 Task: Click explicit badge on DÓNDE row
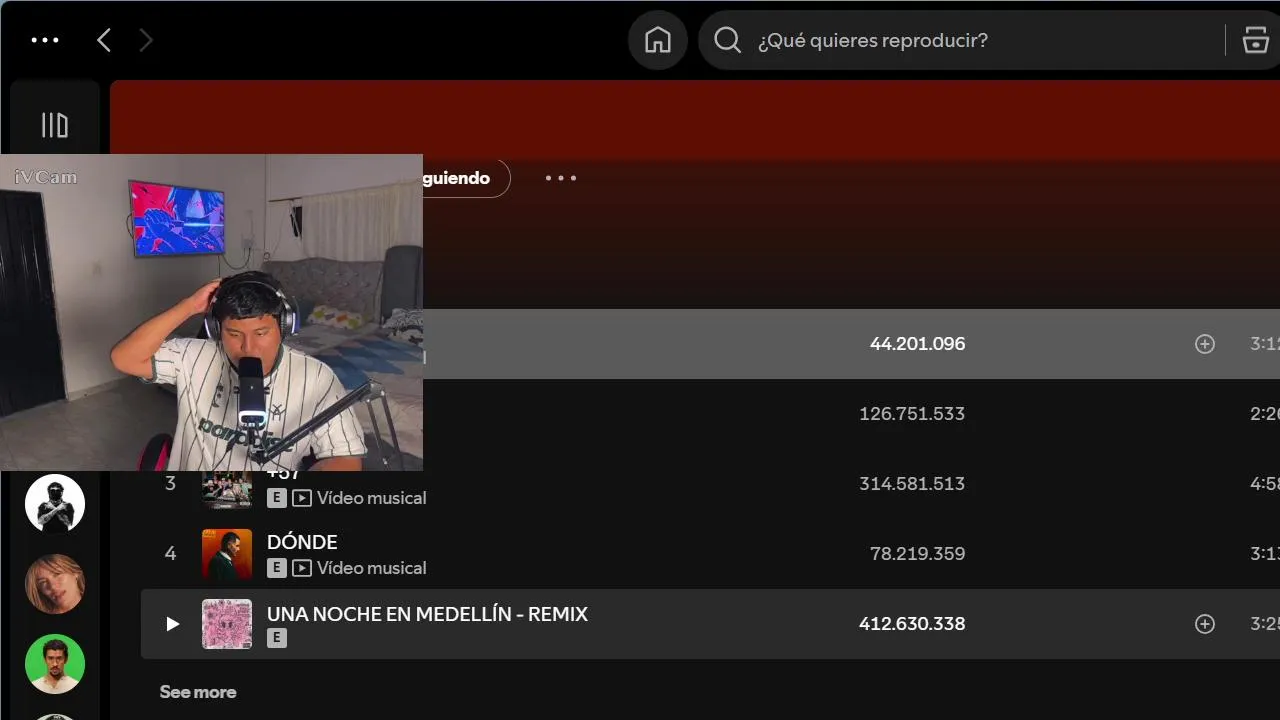[277, 568]
